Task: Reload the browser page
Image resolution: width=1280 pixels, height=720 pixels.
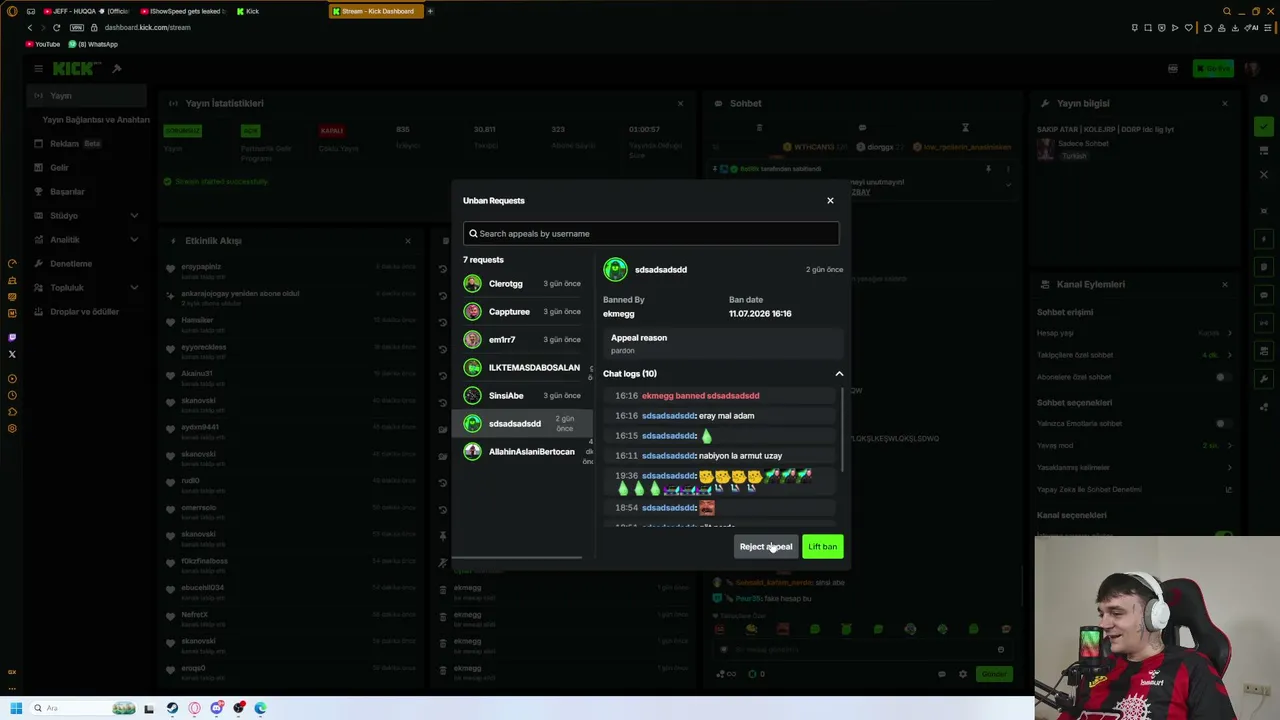Action: (57, 27)
